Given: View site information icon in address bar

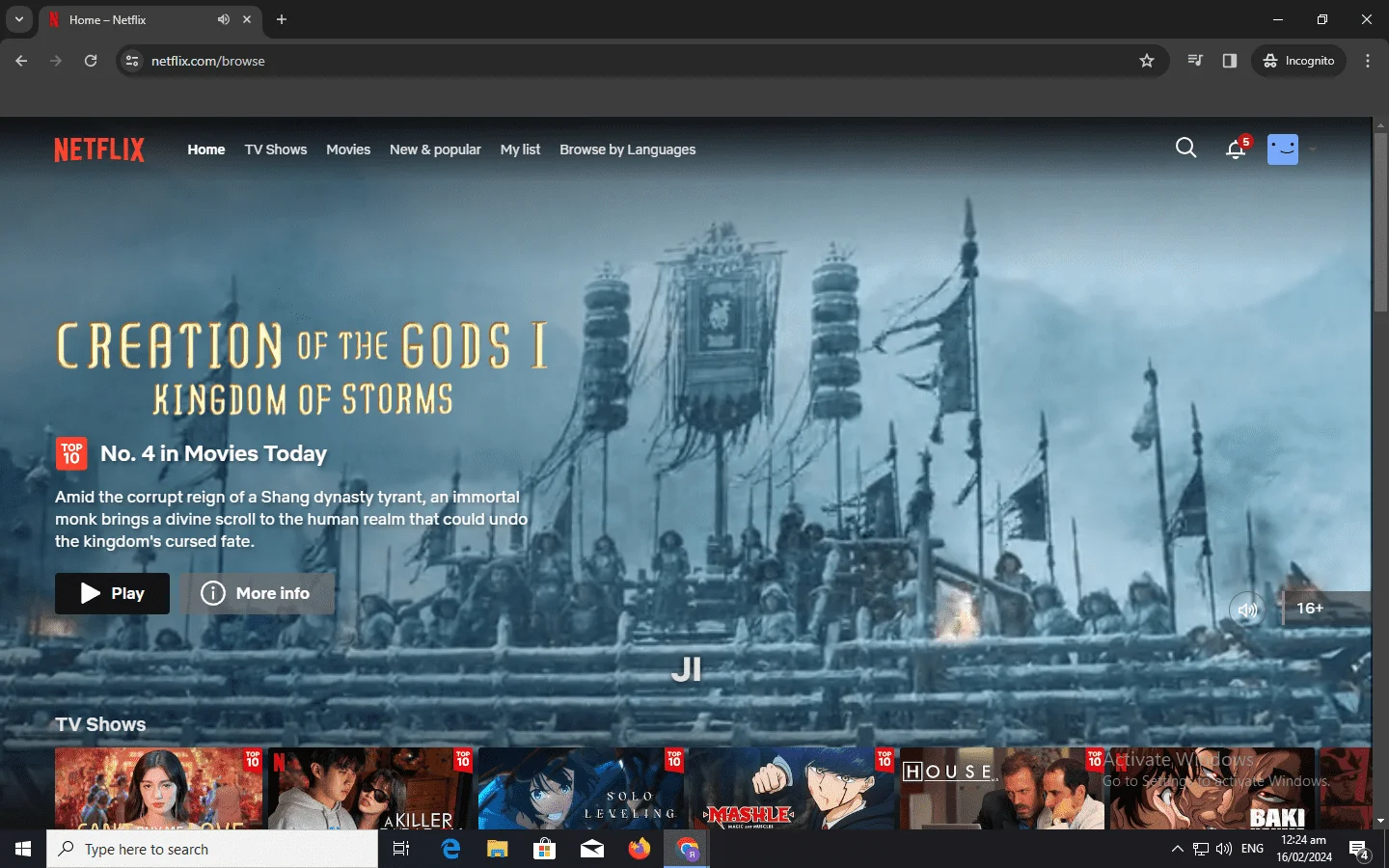Looking at the screenshot, I should tap(132, 61).
